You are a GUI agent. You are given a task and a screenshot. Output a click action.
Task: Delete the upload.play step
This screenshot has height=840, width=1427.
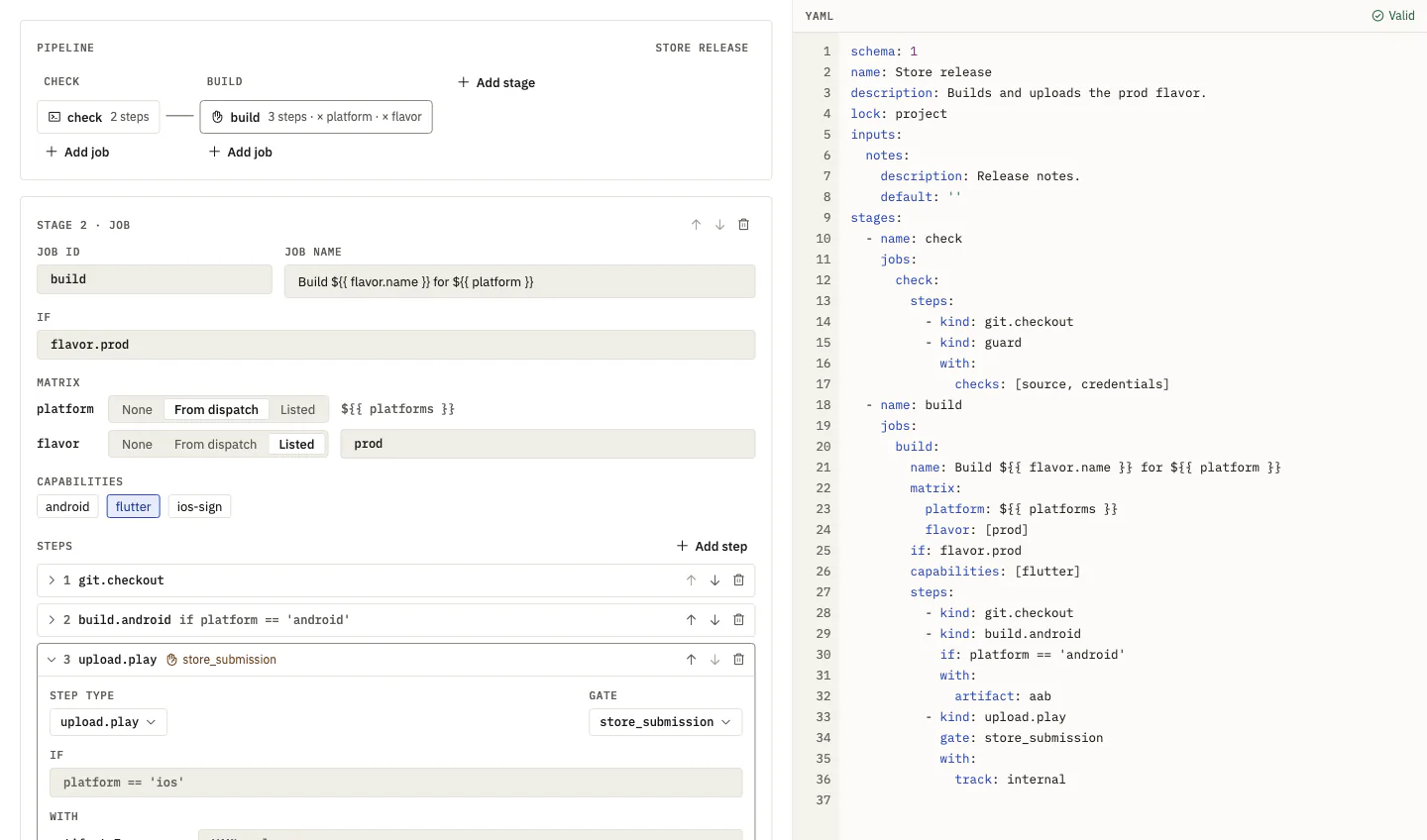738,660
